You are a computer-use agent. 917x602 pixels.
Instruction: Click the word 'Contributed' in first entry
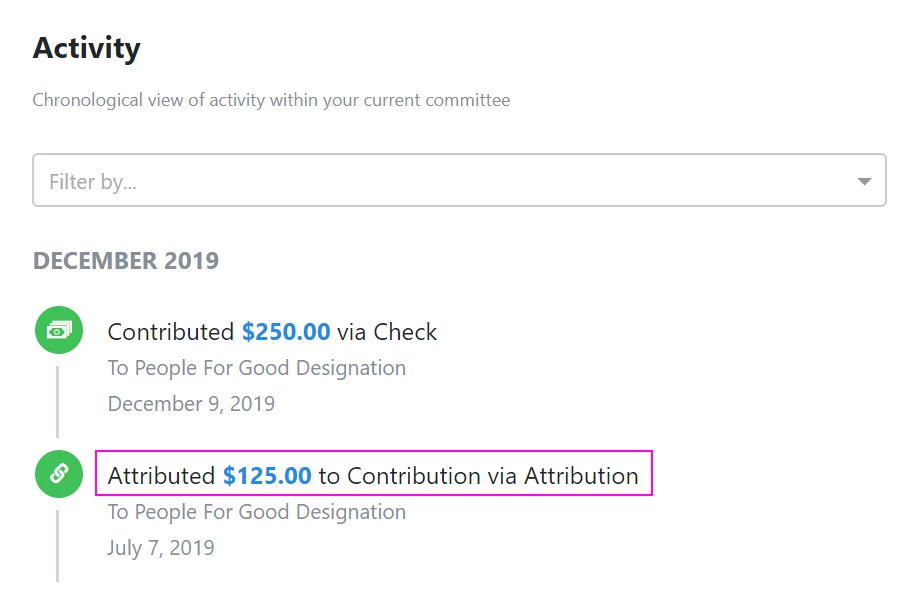tap(171, 332)
